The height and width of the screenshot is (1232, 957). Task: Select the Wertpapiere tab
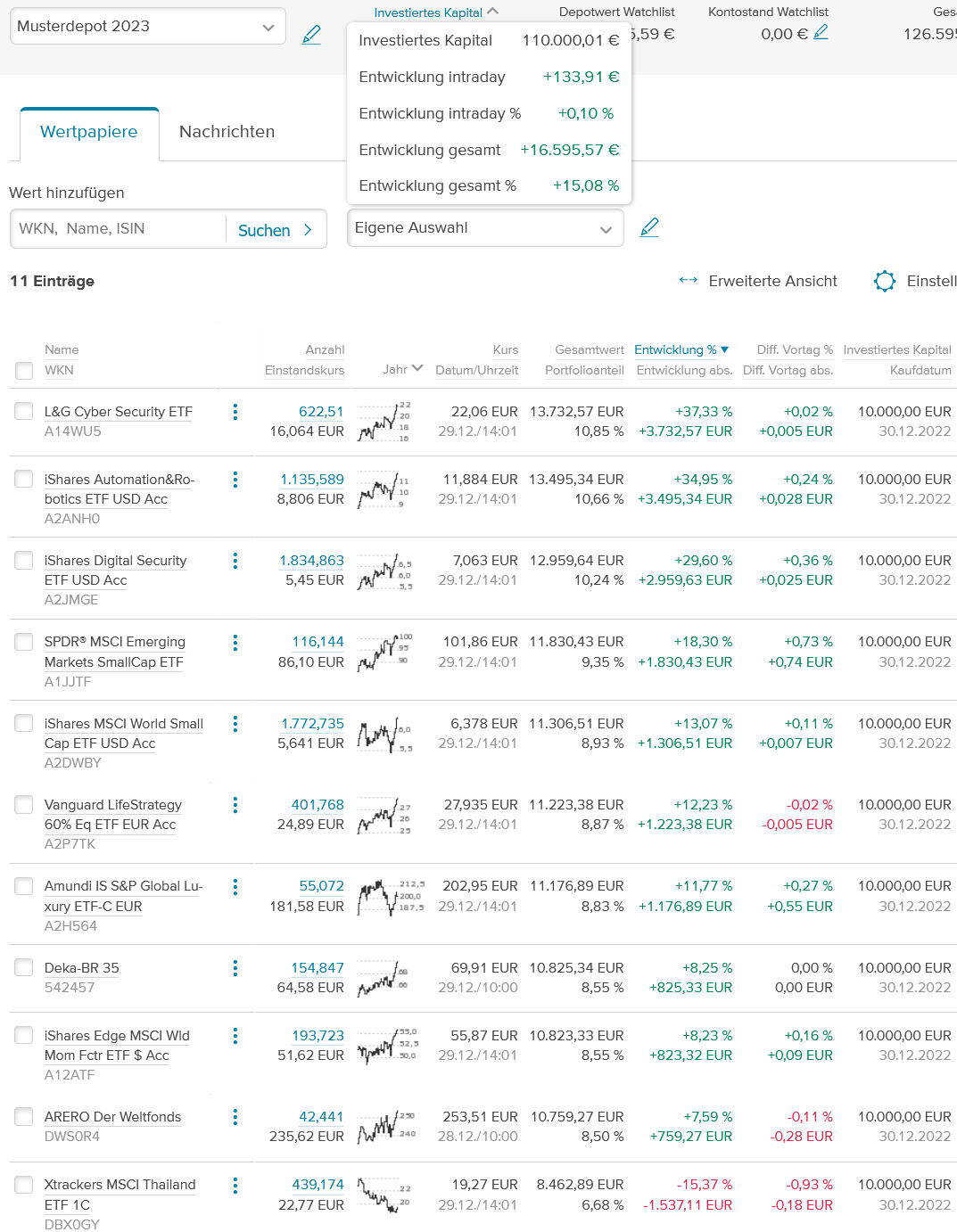coord(89,132)
